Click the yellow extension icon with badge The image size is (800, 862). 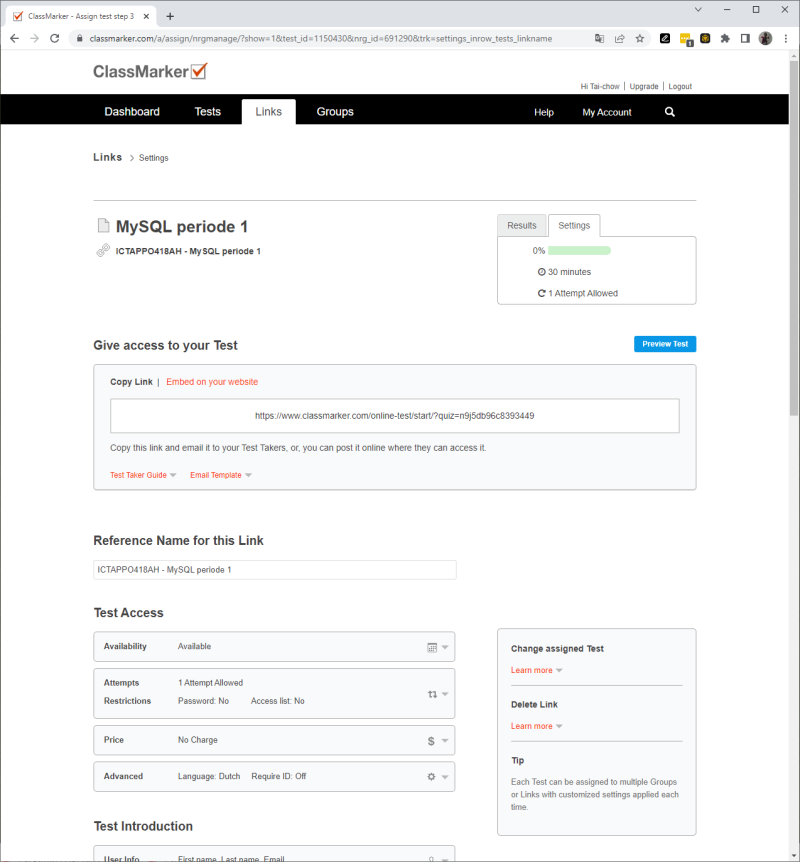click(x=686, y=39)
